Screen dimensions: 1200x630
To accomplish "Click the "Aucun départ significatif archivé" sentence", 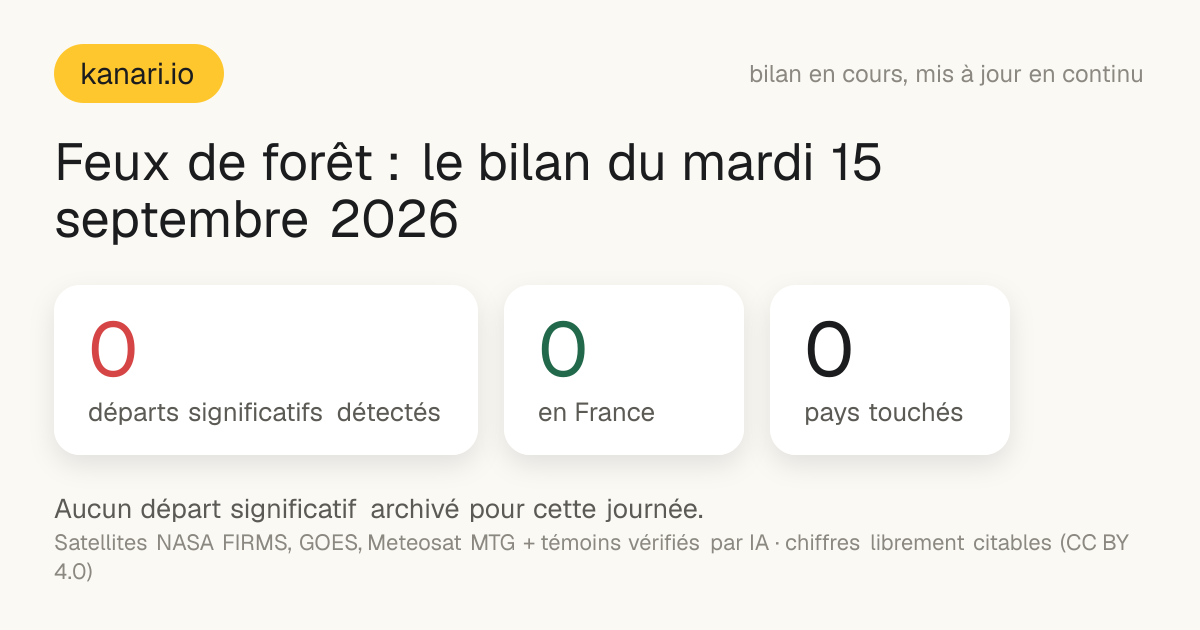I will point(378,509).
